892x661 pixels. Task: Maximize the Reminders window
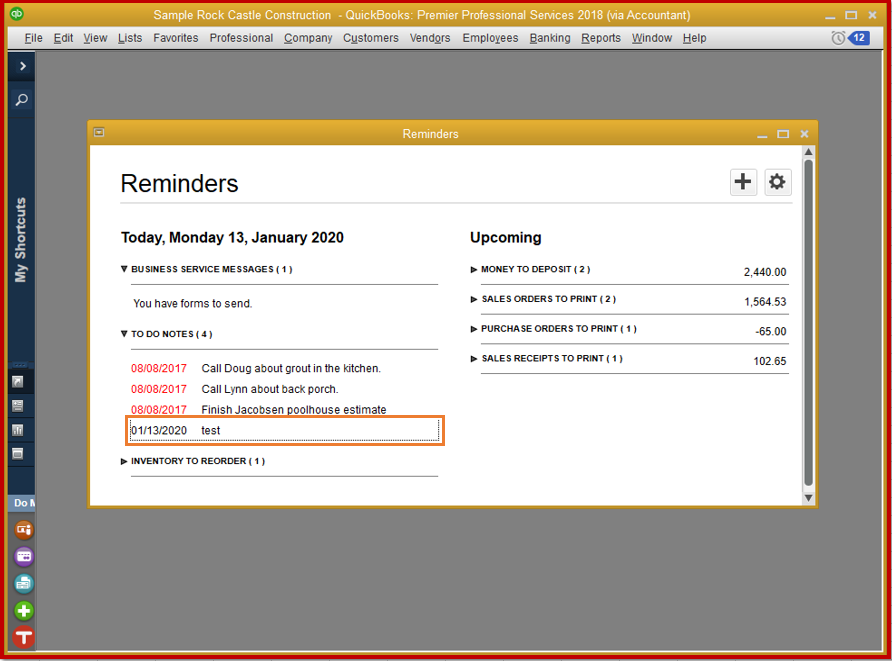783,134
